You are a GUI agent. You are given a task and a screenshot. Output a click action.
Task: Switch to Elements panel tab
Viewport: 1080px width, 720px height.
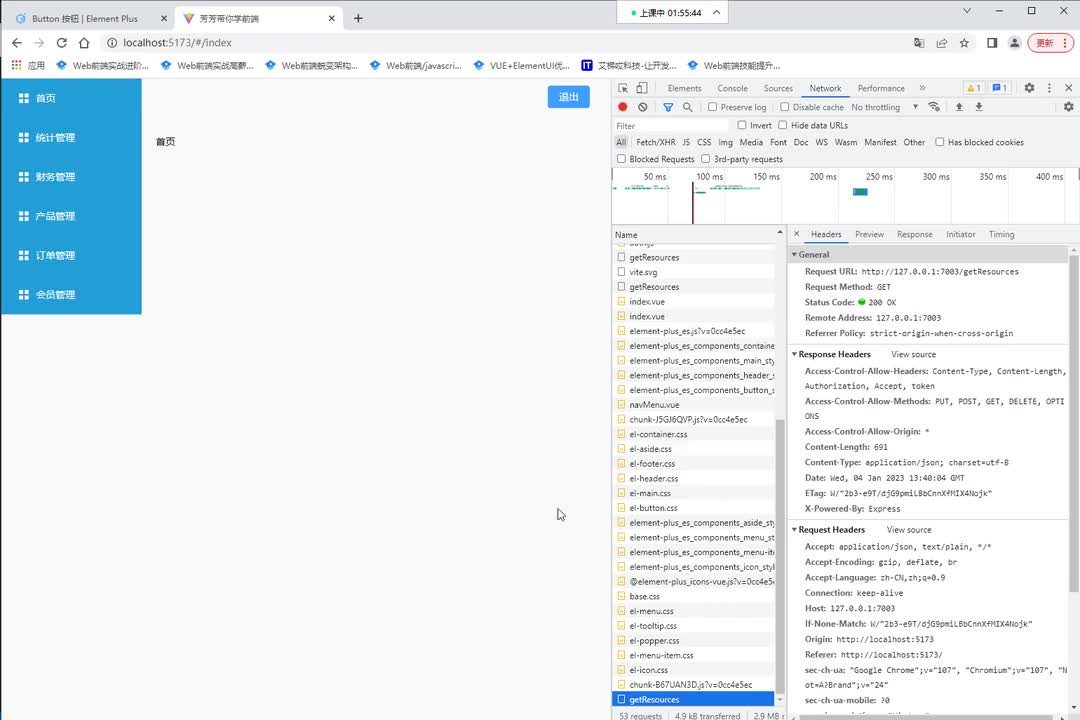point(684,88)
